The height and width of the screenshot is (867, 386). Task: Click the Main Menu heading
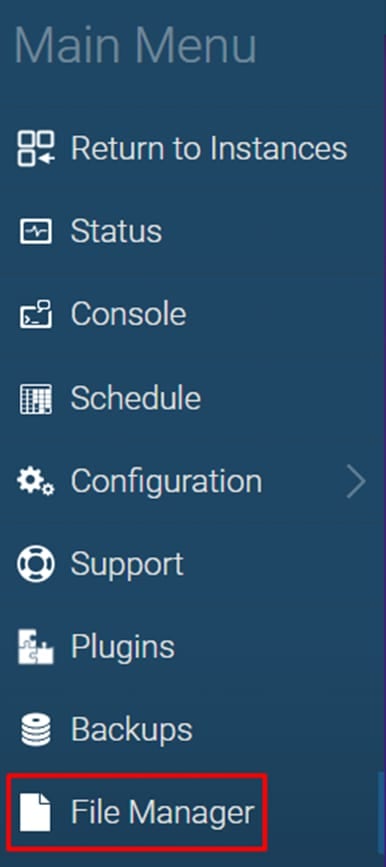(x=135, y=44)
